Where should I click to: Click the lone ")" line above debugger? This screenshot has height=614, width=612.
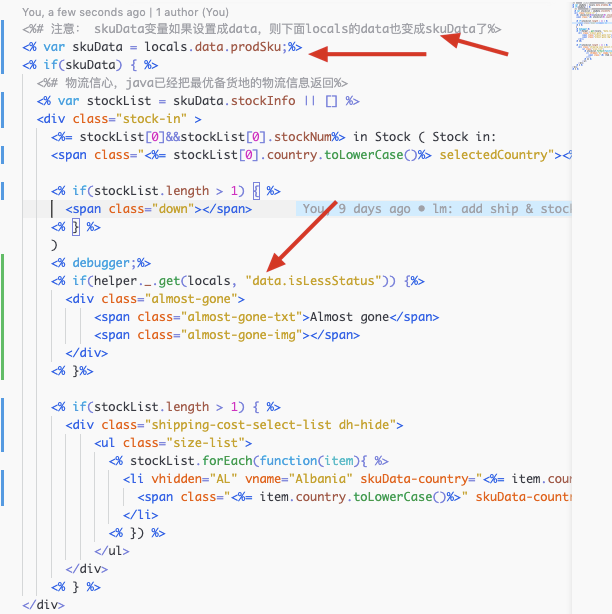pos(54,245)
